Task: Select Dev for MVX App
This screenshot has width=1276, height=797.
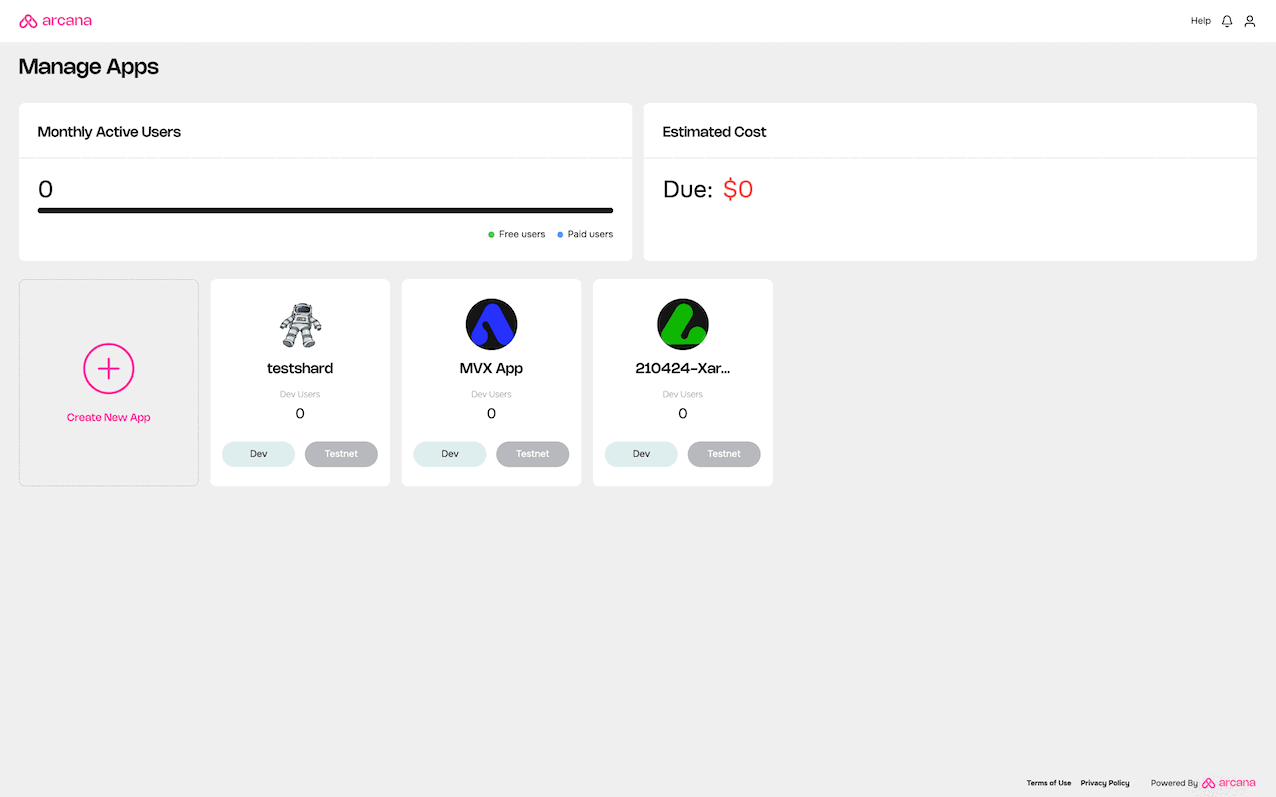Action: coord(450,454)
